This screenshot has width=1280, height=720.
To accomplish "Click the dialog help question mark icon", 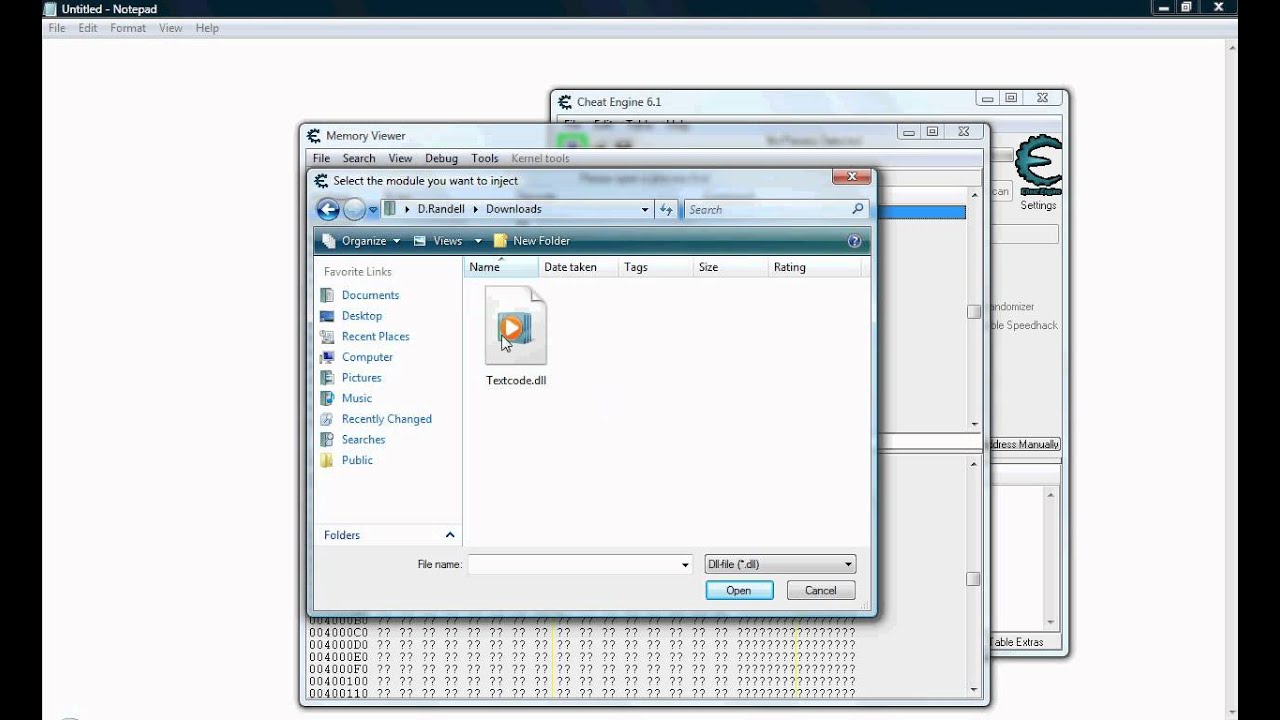I will pos(854,241).
